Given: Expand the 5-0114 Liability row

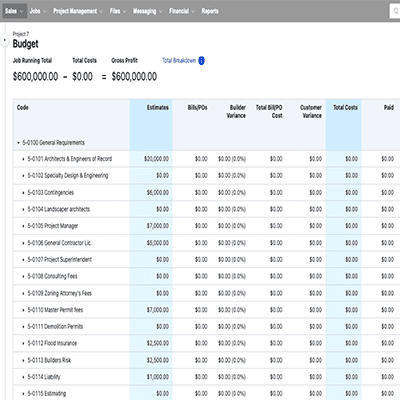Looking at the screenshot, I should click(x=23, y=377).
